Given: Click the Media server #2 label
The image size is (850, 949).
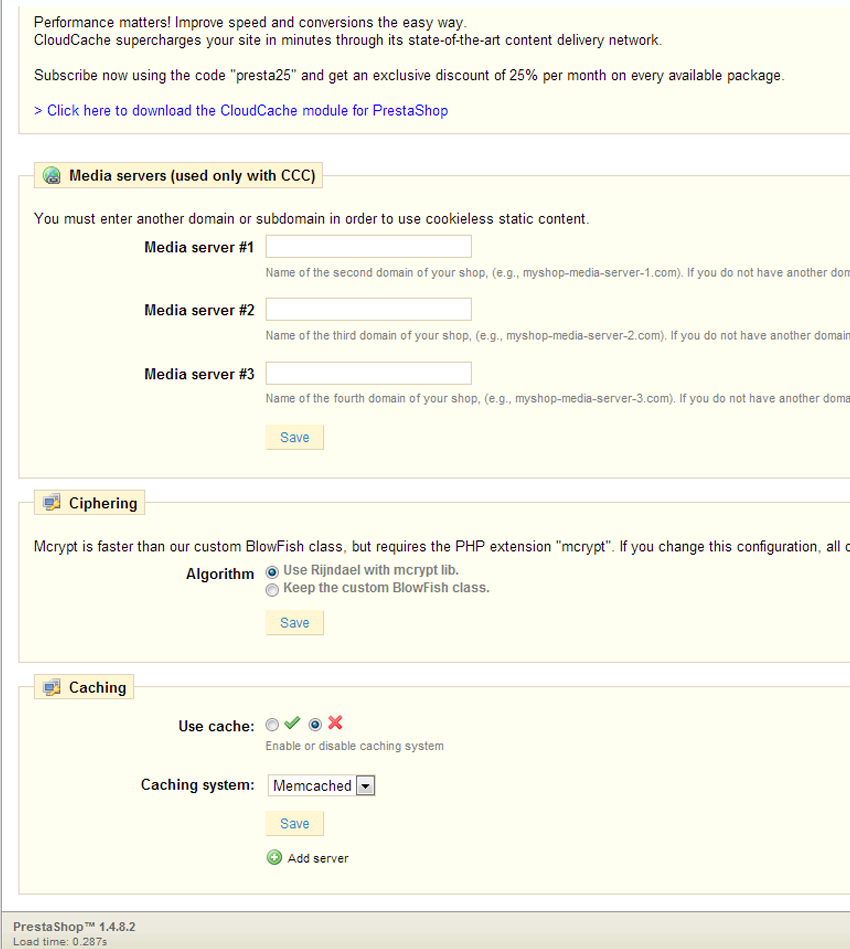Looking at the screenshot, I should pos(199,310).
